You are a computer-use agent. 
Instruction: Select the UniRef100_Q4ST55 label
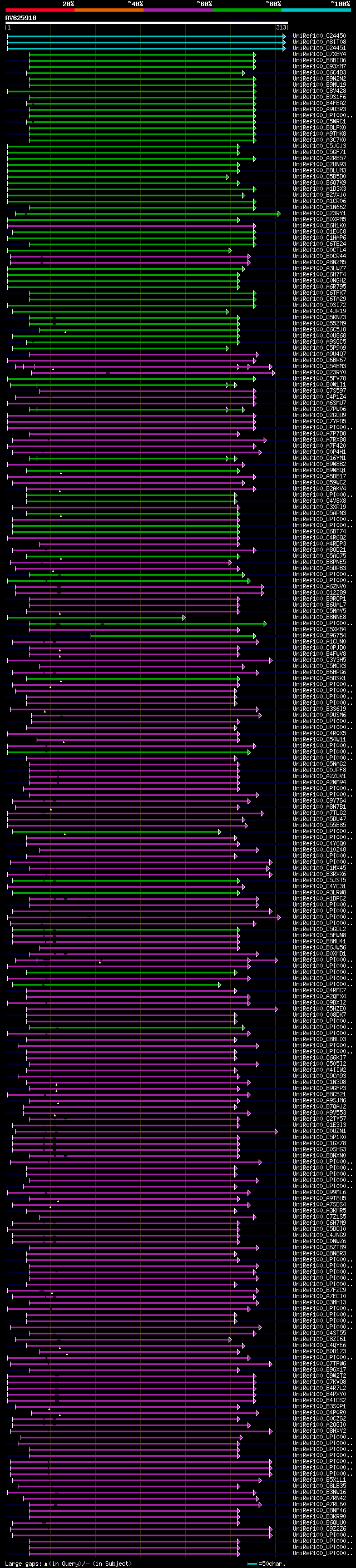[x=319, y=1333]
